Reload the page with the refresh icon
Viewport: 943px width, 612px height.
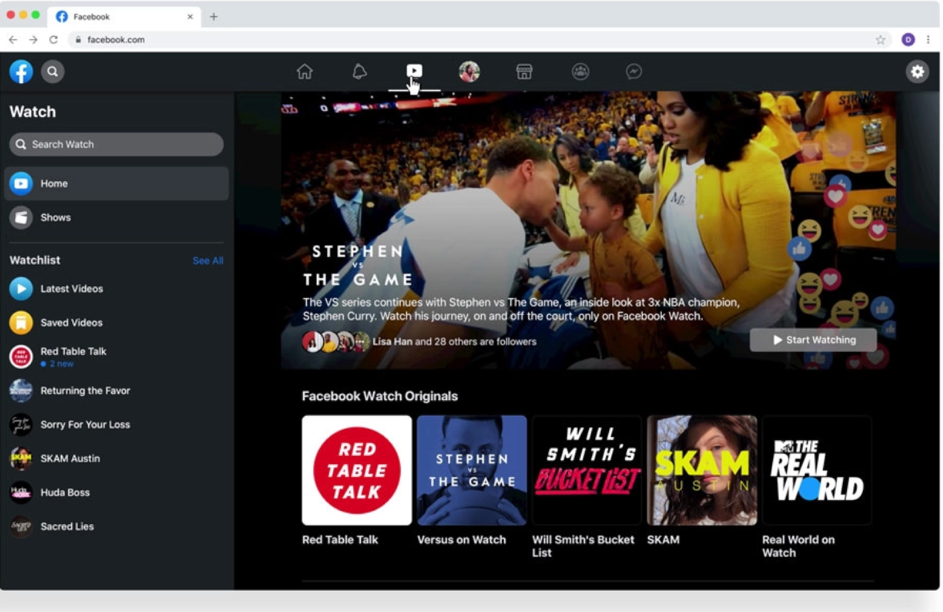pyautogui.click(x=54, y=40)
